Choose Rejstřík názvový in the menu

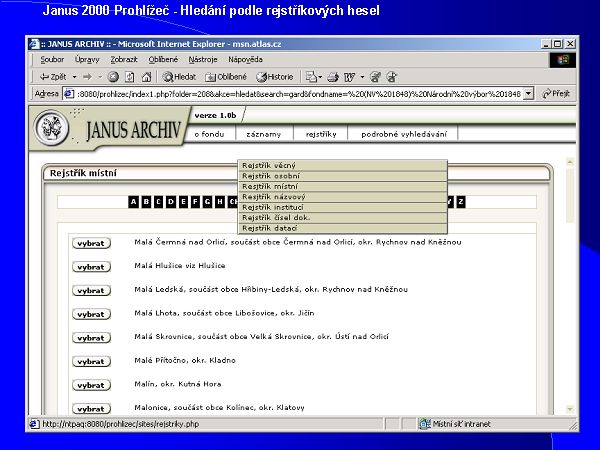point(342,197)
